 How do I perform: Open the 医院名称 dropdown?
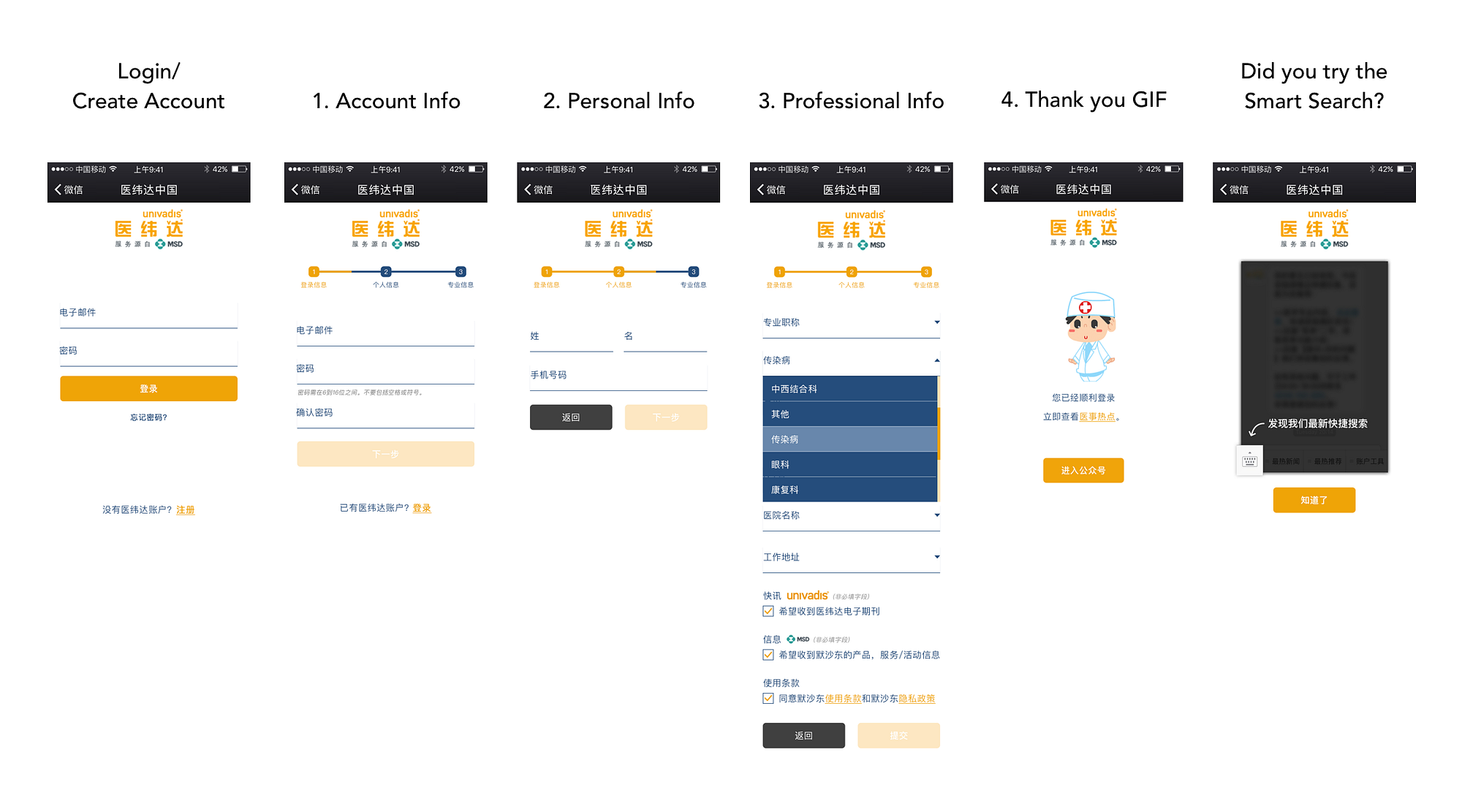coord(852,516)
